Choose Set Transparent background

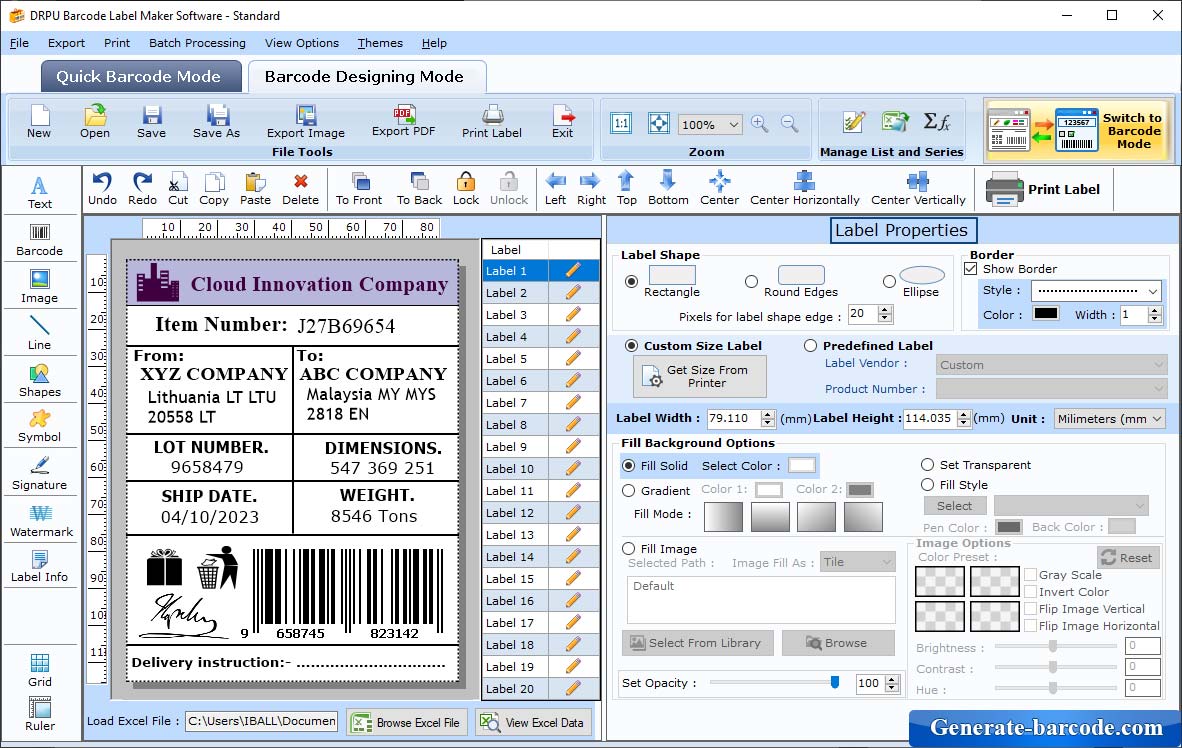coord(927,464)
